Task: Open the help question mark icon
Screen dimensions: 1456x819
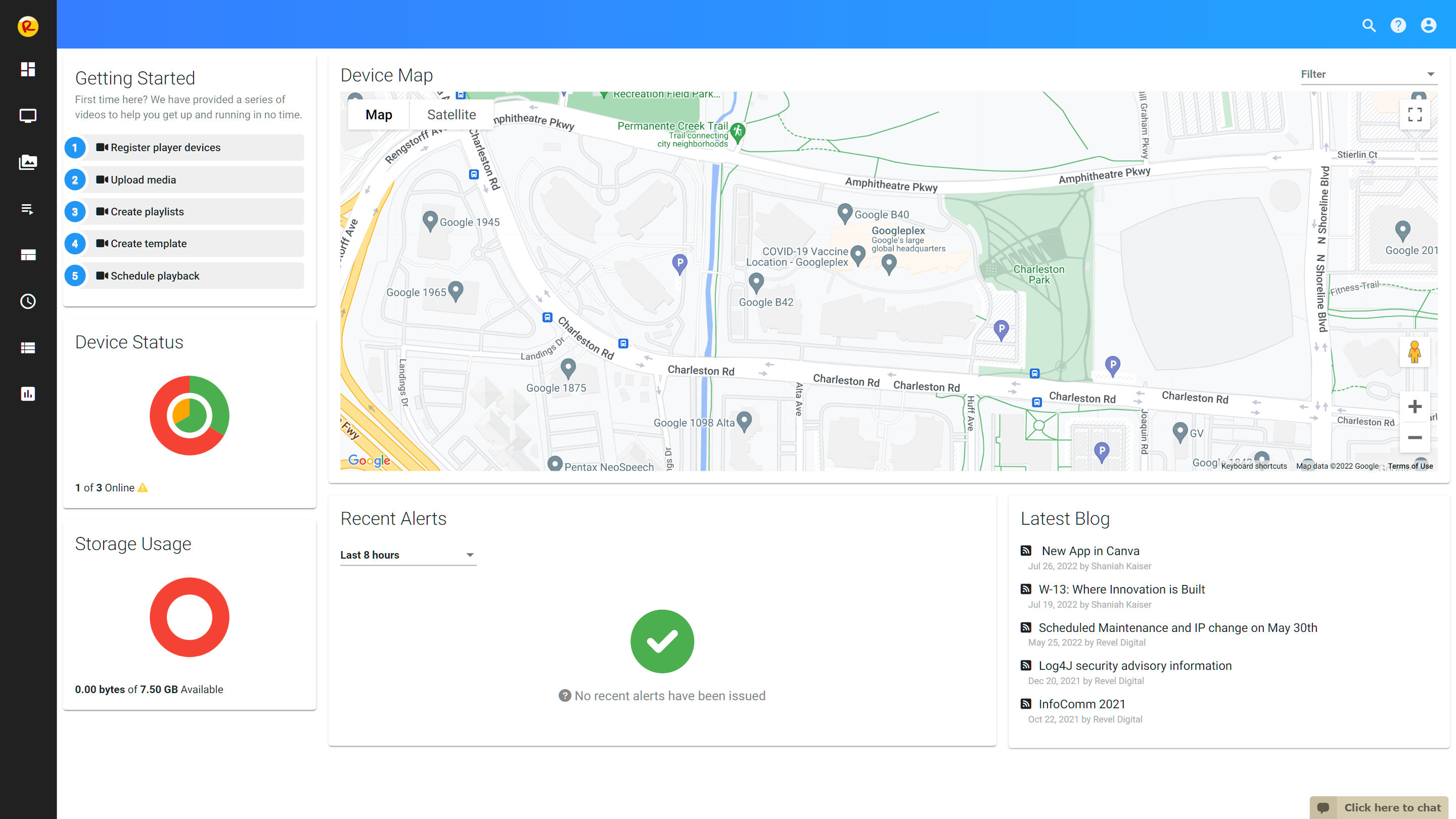Action: pyautogui.click(x=1398, y=25)
